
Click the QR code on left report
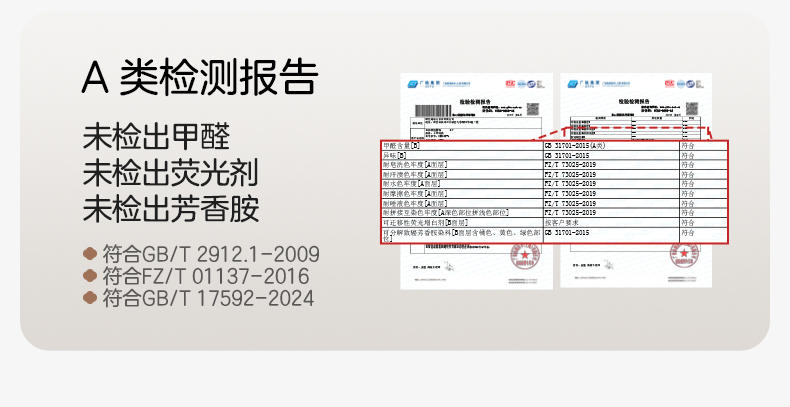(533, 109)
